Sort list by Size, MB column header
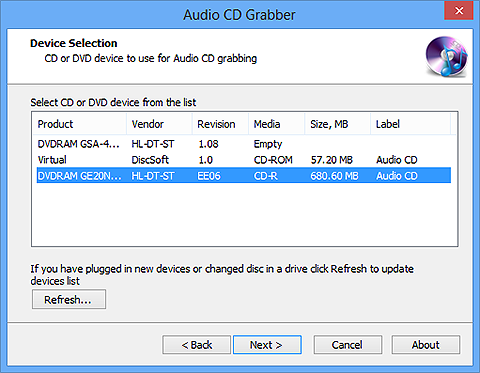 coord(337,124)
